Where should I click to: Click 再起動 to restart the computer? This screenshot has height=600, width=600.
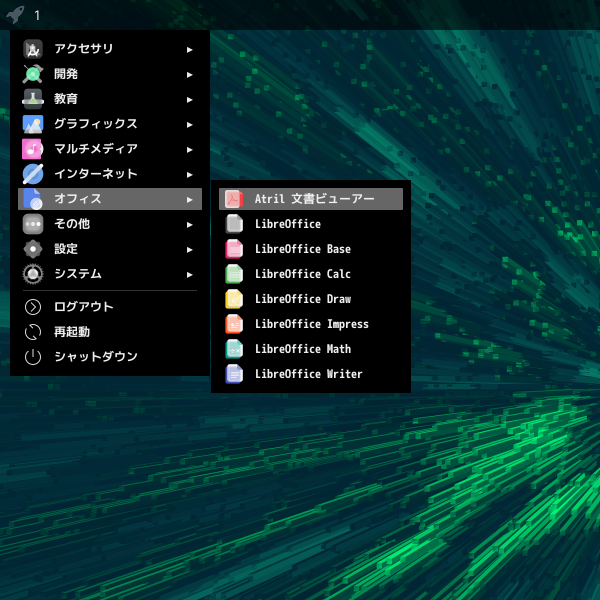tap(72, 332)
